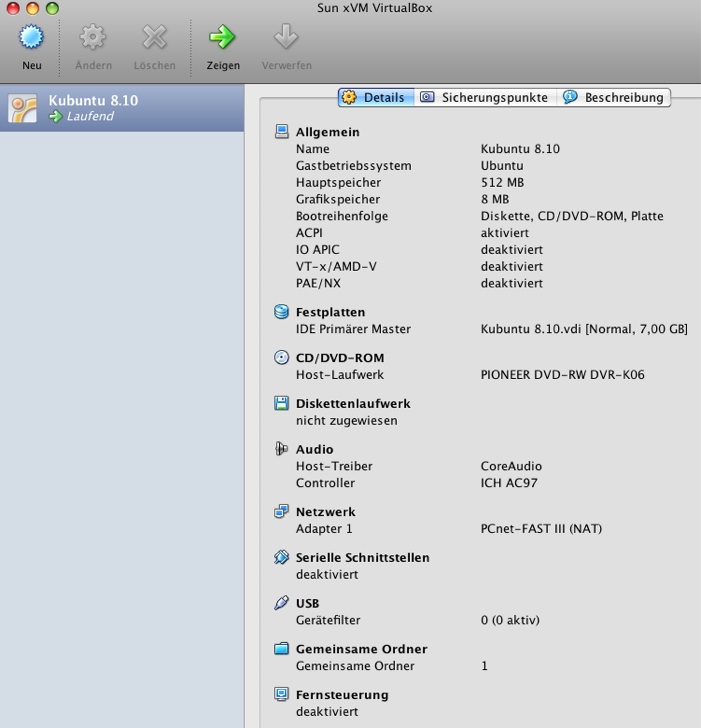
Task: Click the Audio speaker icon
Action: click(281, 448)
